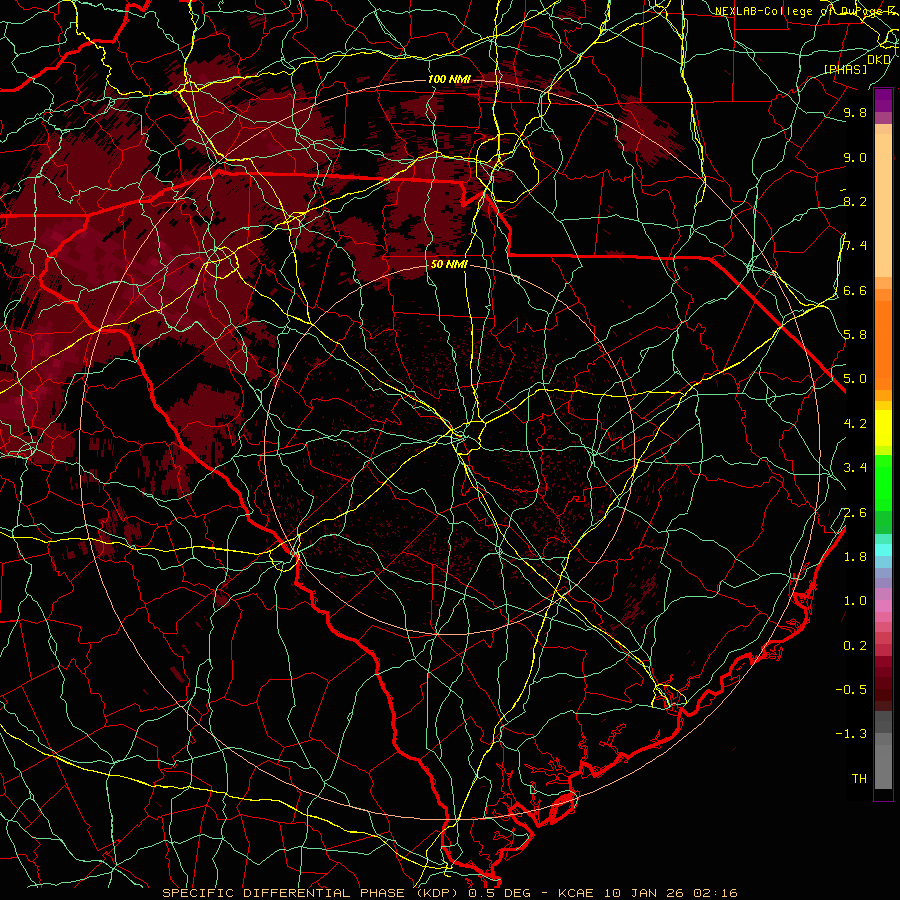Click the 0.2 value on the color scale
Viewport: 900px width, 900px height.
855,646
